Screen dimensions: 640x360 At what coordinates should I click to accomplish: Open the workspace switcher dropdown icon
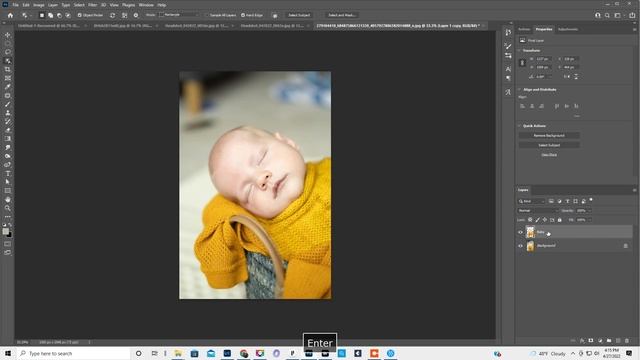point(618,15)
